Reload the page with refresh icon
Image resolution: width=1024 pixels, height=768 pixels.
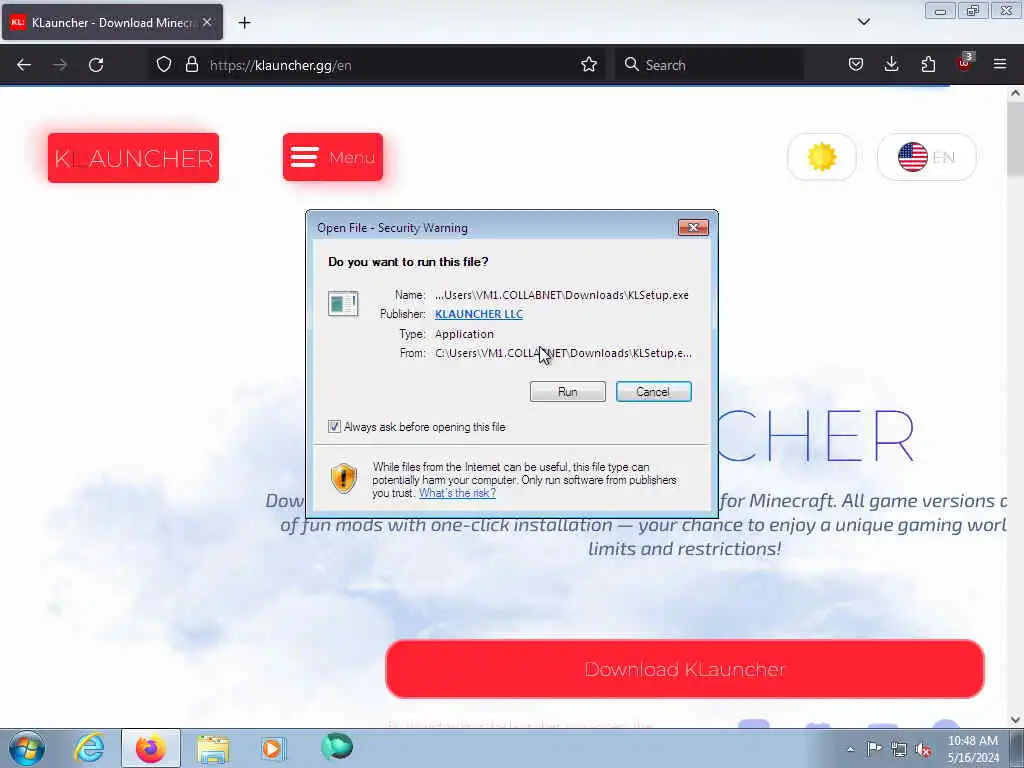pos(96,65)
